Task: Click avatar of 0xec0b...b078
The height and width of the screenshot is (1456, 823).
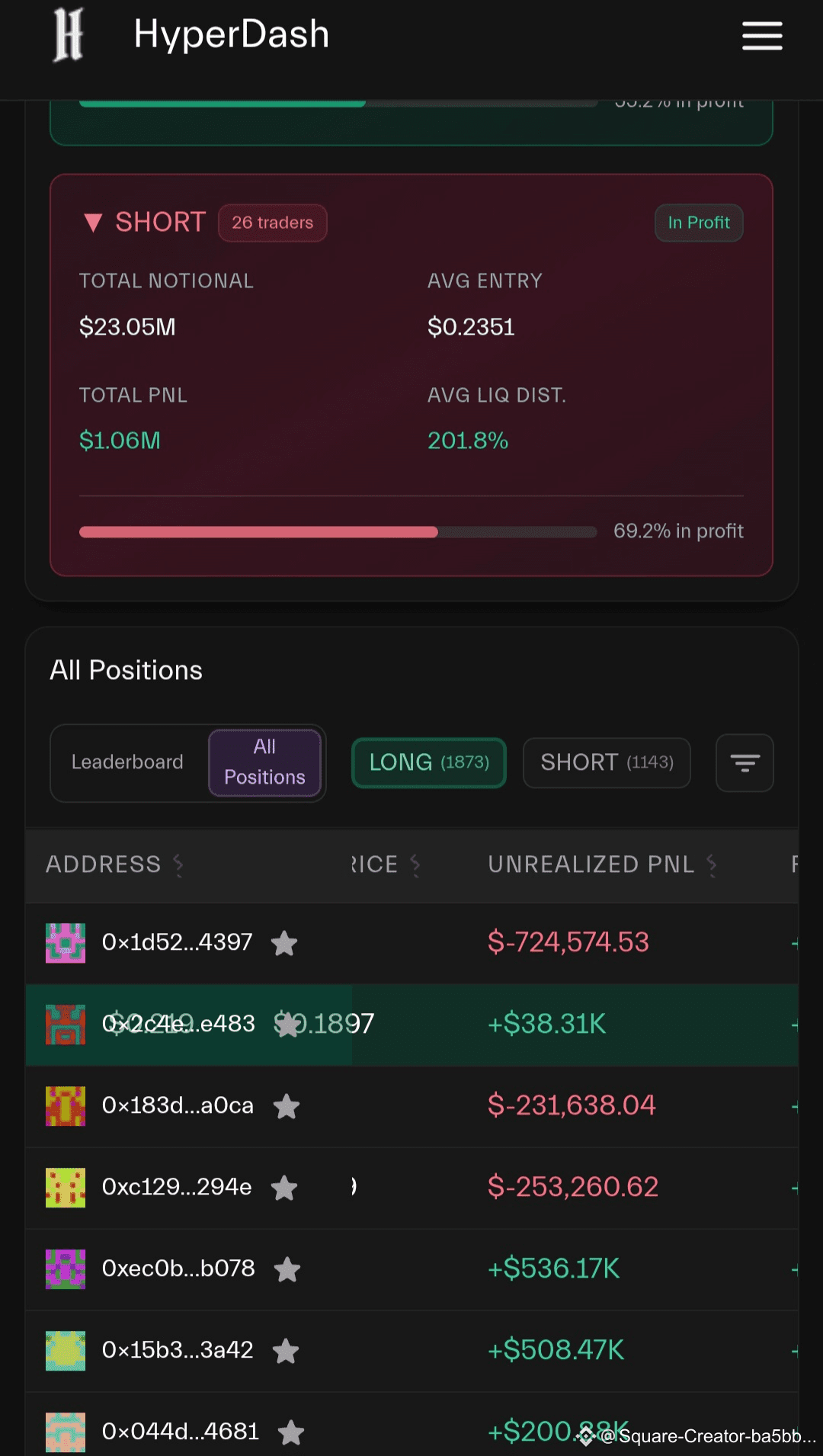Action: [x=66, y=1269]
